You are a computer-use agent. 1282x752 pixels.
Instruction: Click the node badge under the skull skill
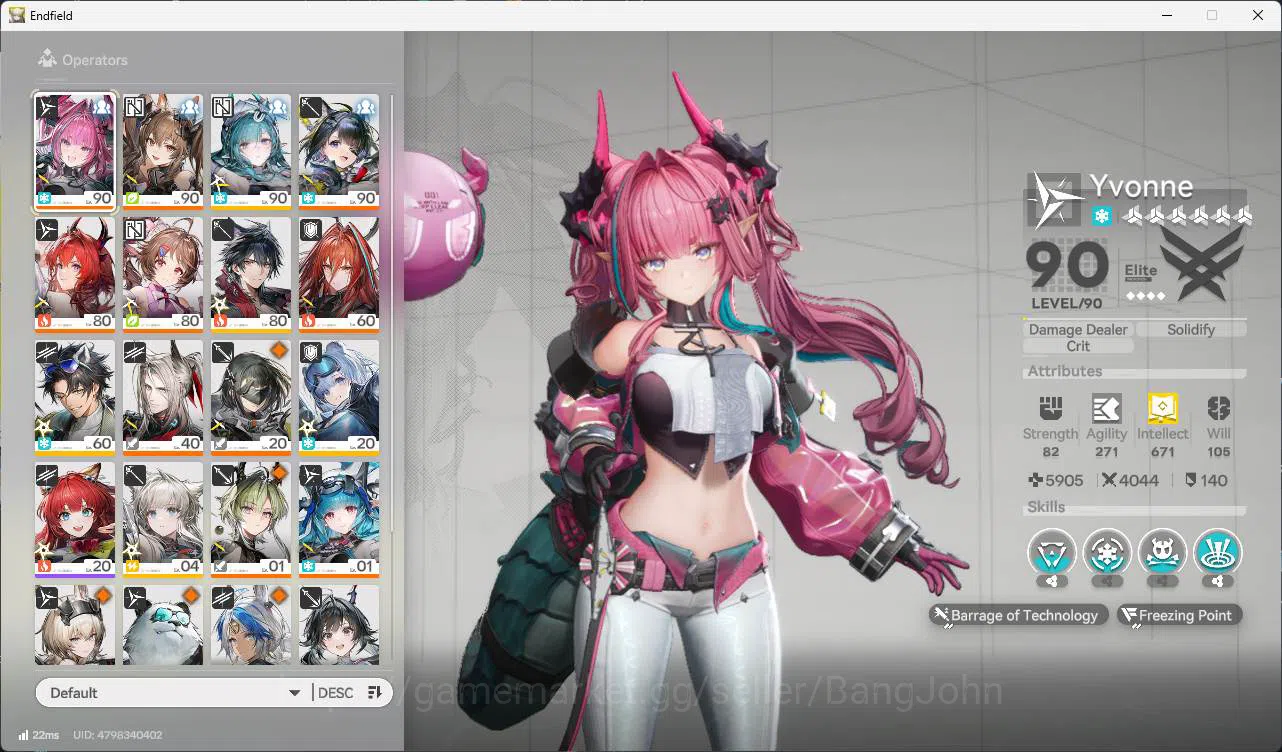point(1162,581)
